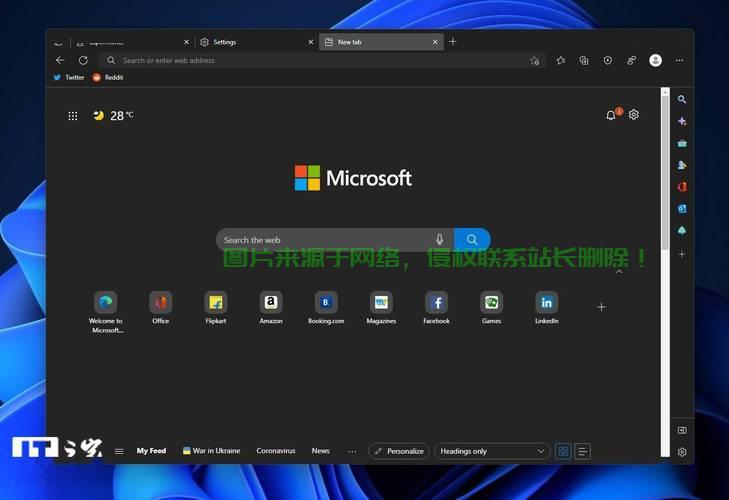Open the sidebar Games figure icon
The height and width of the screenshot is (500, 729).
point(682,165)
